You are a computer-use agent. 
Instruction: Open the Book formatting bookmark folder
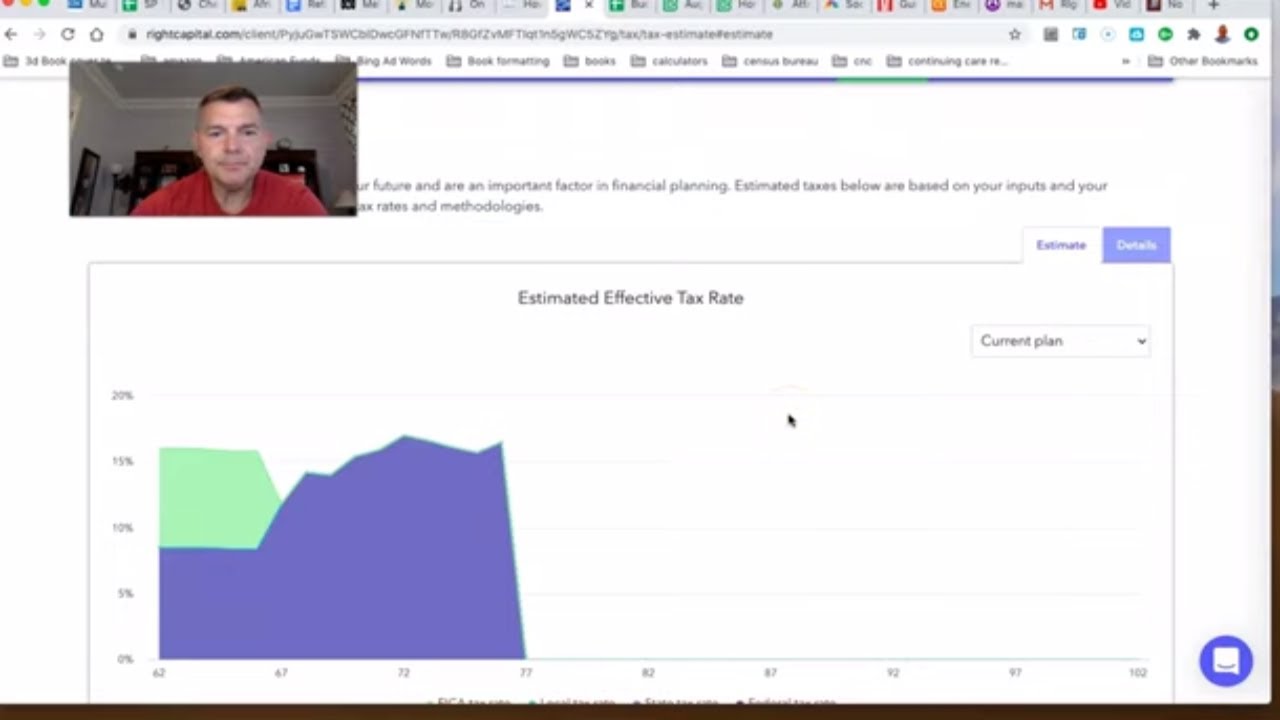[x=497, y=61]
